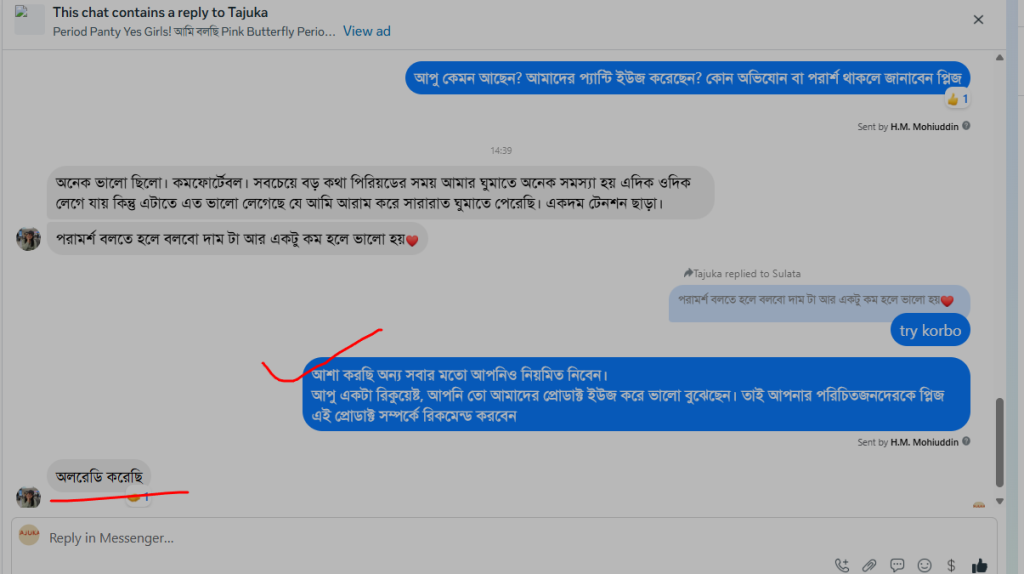Open the emoji picker smiley icon
The width and height of the screenshot is (1024, 574).
point(924,565)
